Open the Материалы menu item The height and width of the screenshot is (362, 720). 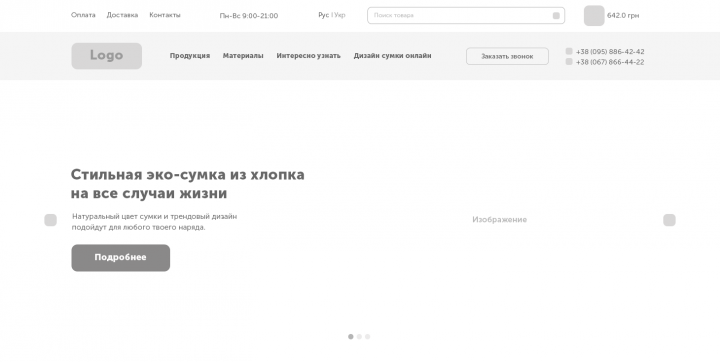(x=243, y=56)
